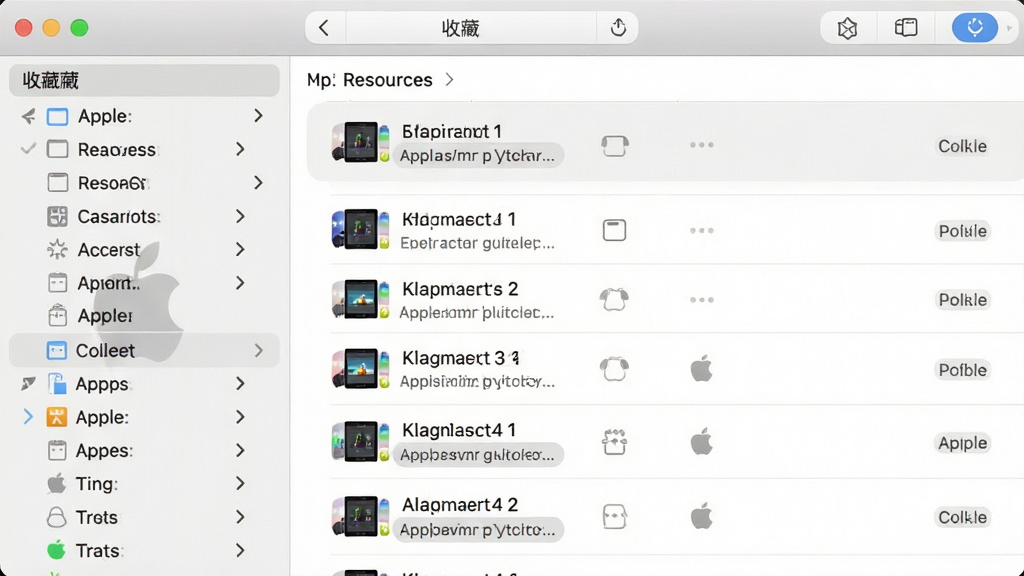The width and height of the screenshot is (1024, 576).
Task: Click the face icon in Alaqmaert4 2 row
Action: [x=615, y=517]
